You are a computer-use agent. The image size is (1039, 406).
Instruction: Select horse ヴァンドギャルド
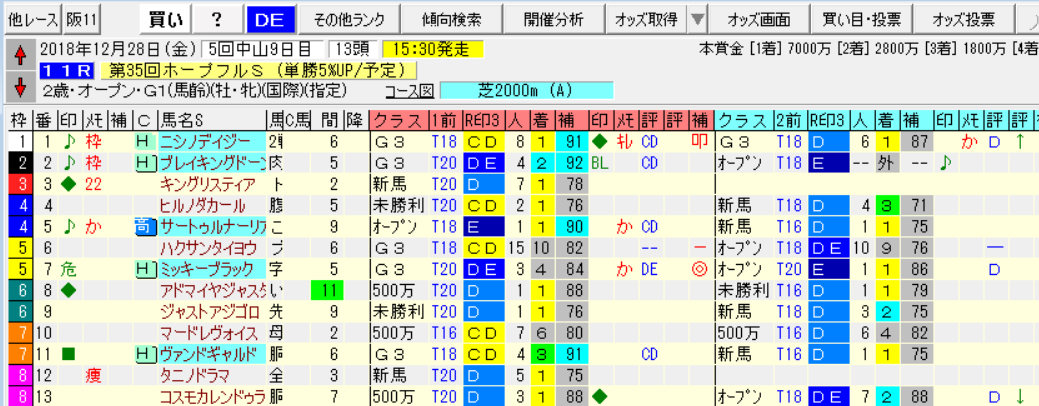point(211,354)
